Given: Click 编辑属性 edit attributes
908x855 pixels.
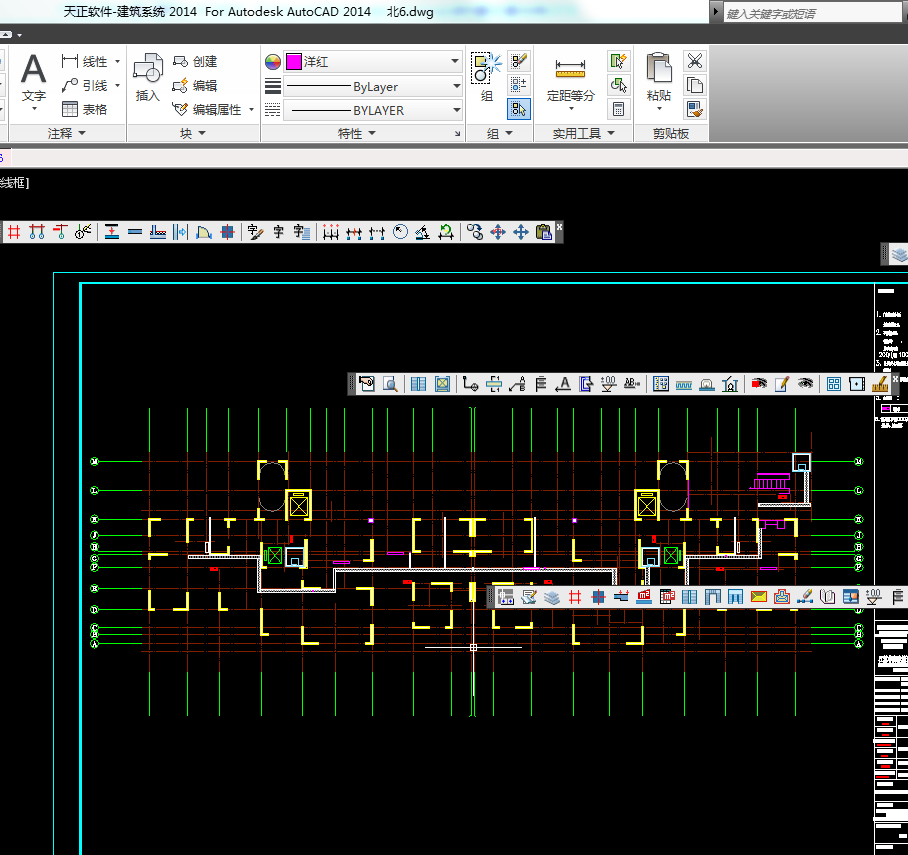Looking at the screenshot, I should 207,109.
